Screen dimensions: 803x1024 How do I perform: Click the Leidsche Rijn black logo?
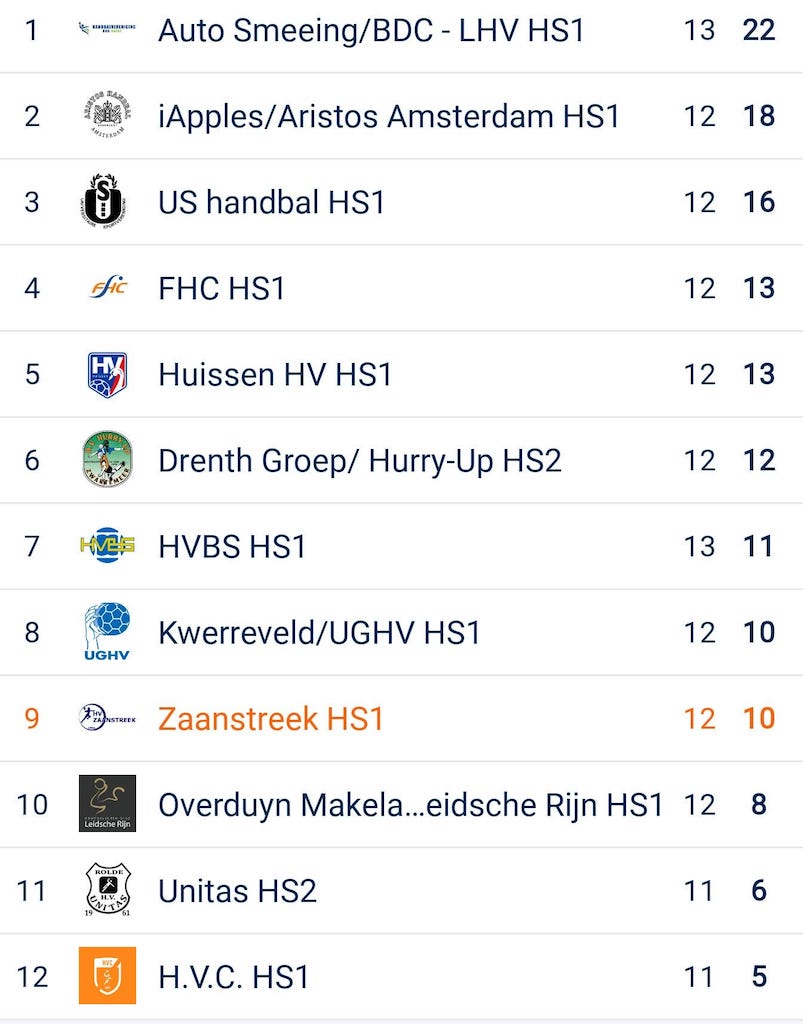107,804
